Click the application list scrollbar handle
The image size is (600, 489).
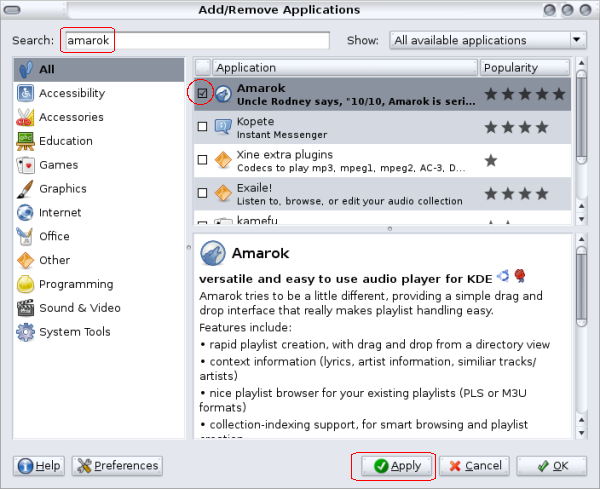click(x=581, y=117)
